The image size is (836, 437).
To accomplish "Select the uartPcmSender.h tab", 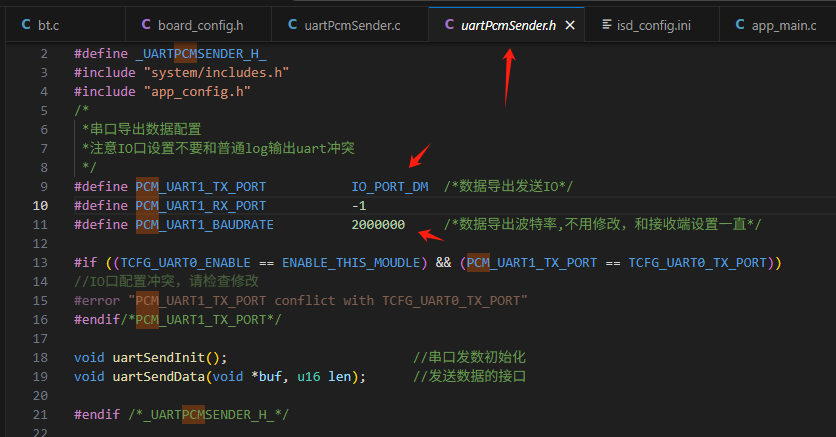I will coord(508,25).
